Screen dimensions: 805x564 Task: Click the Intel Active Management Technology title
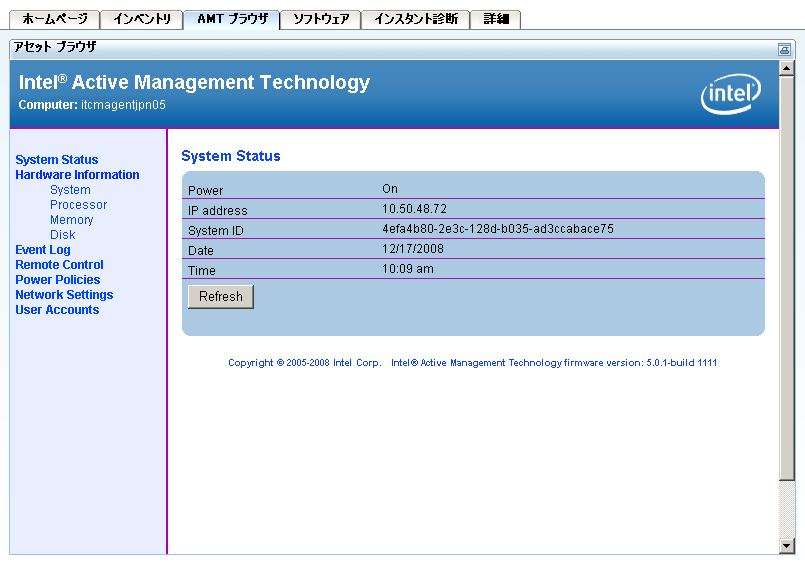click(x=194, y=83)
